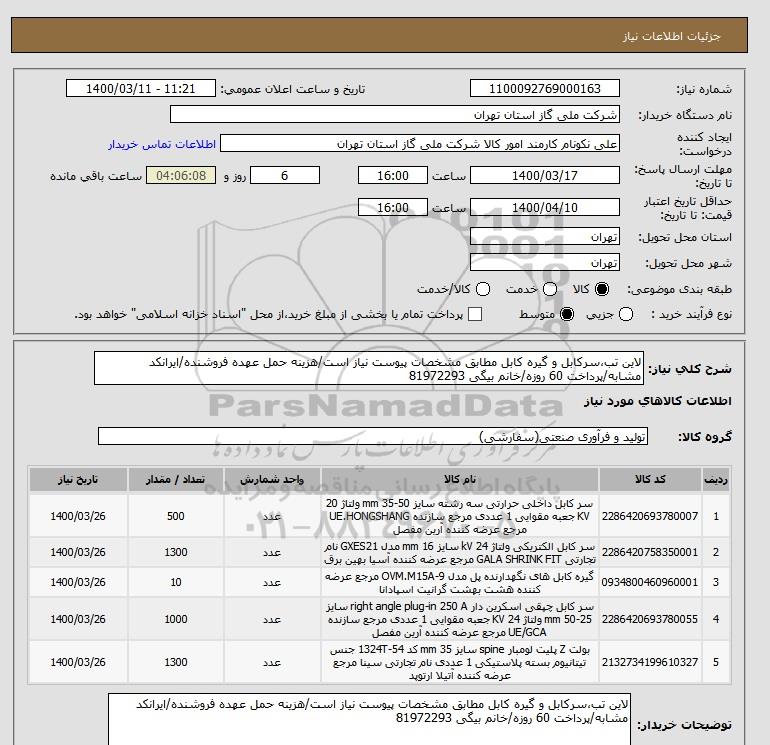Viewport: 770px width, 745px height.
Task: Select product code 2286420693780055
Action: [x=650, y=619]
